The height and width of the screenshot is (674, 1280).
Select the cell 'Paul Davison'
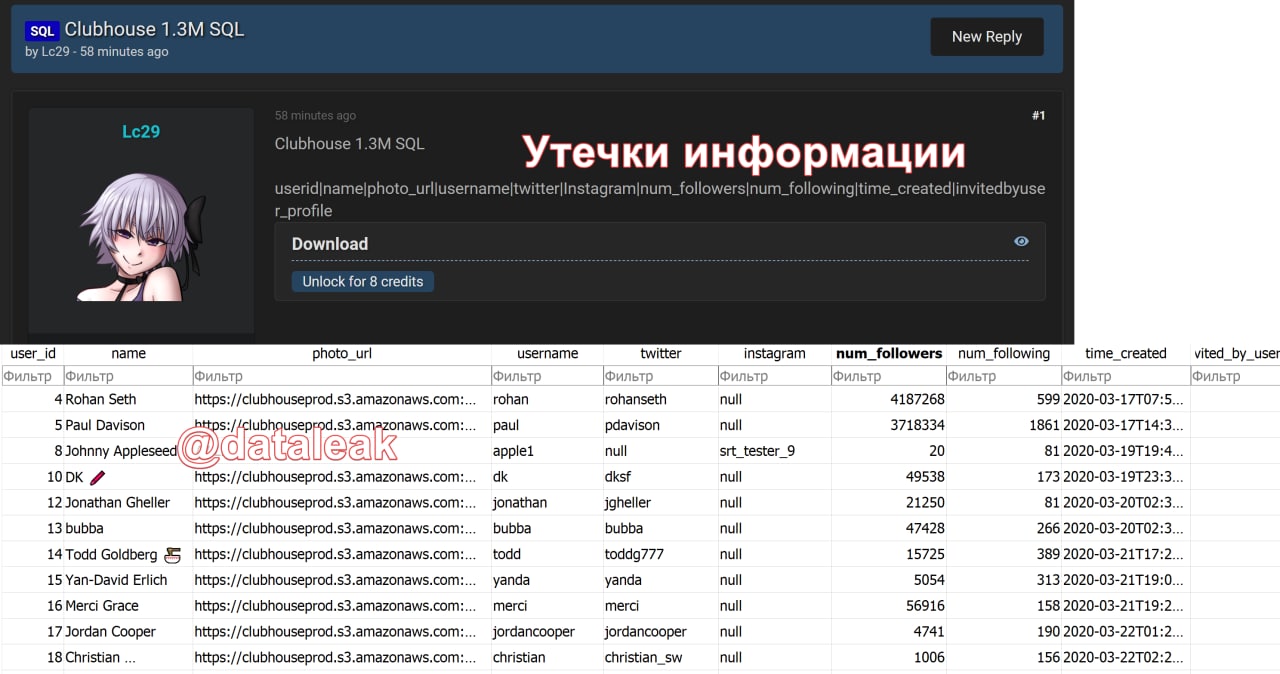tap(129, 425)
